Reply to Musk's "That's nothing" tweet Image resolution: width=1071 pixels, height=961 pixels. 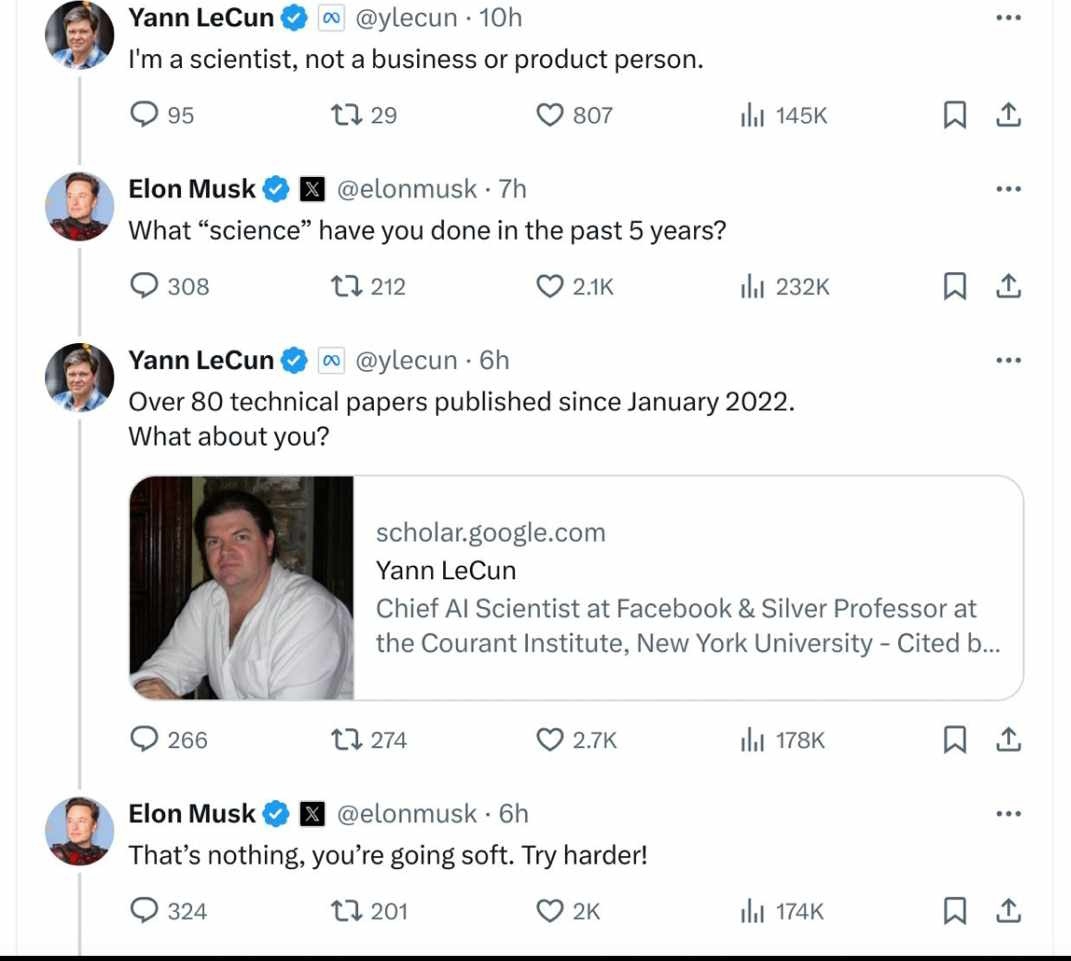147,912
